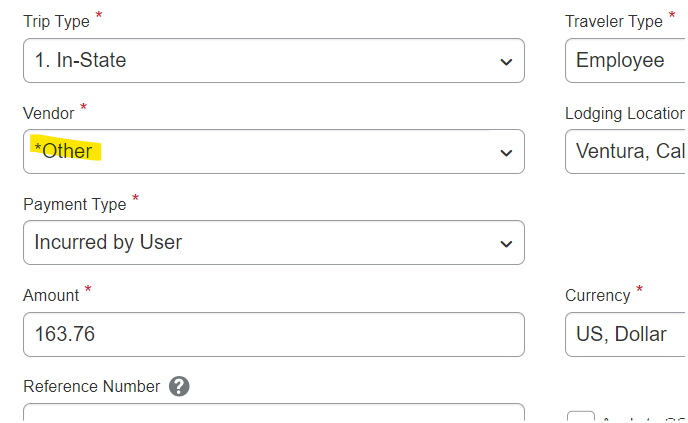Select the Traveler Type field showing Employee
This screenshot has width=688, height=423.
[x=627, y=61]
